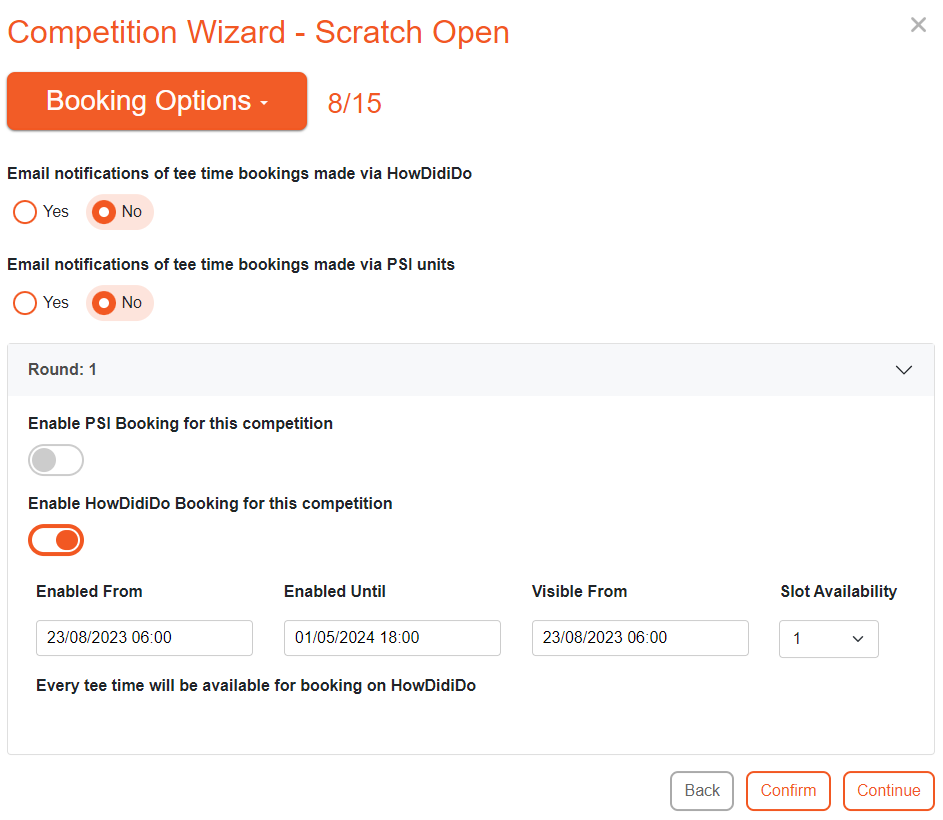This screenshot has height=820, width=943.
Task: Dismiss the Competition Wizard dialog
Action: point(918,24)
